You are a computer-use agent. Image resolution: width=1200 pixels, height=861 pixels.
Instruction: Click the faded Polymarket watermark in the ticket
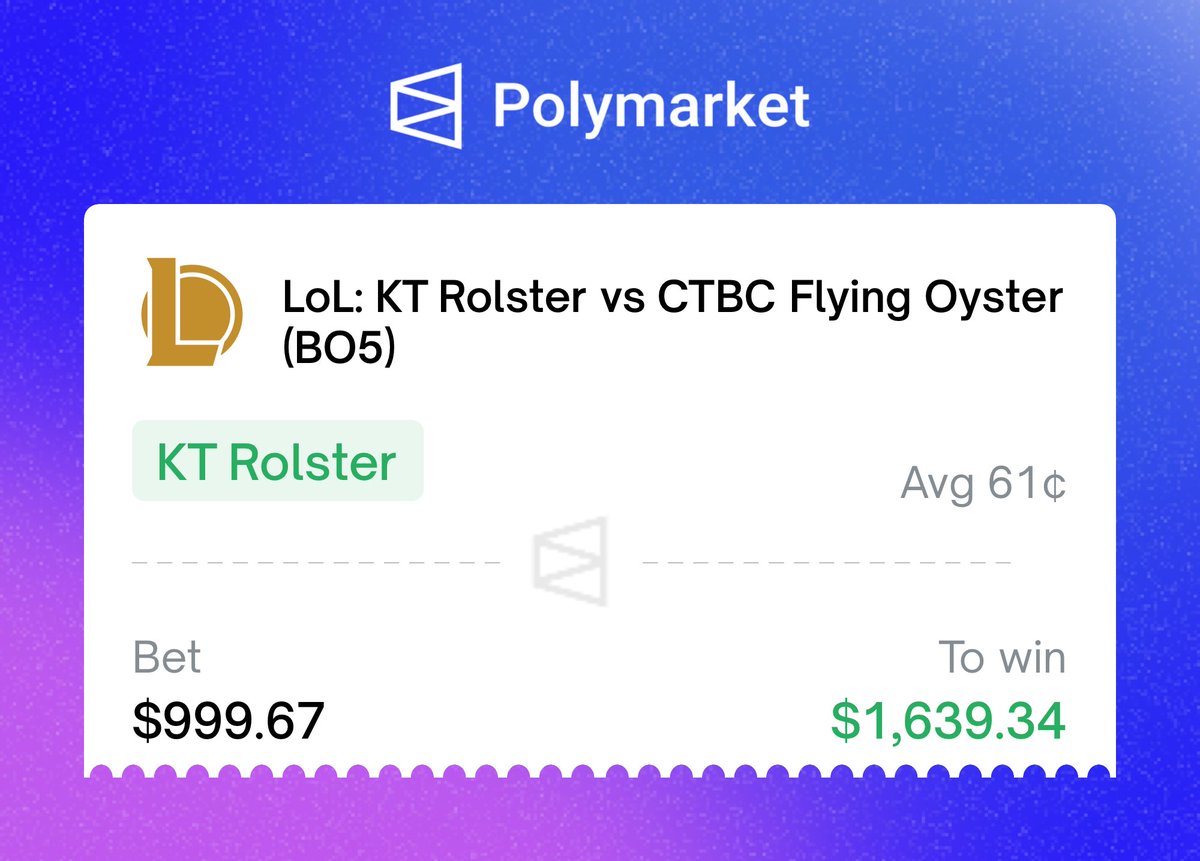click(570, 561)
